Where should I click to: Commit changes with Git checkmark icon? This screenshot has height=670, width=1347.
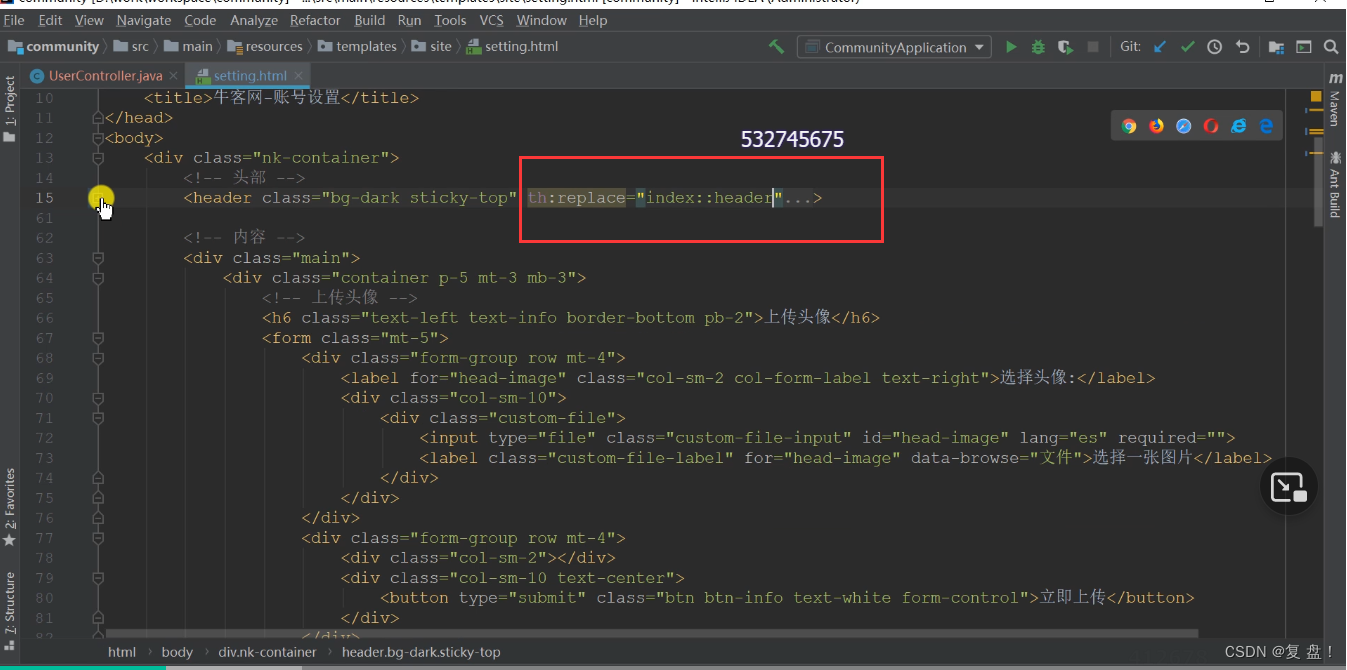pos(1187,47)
